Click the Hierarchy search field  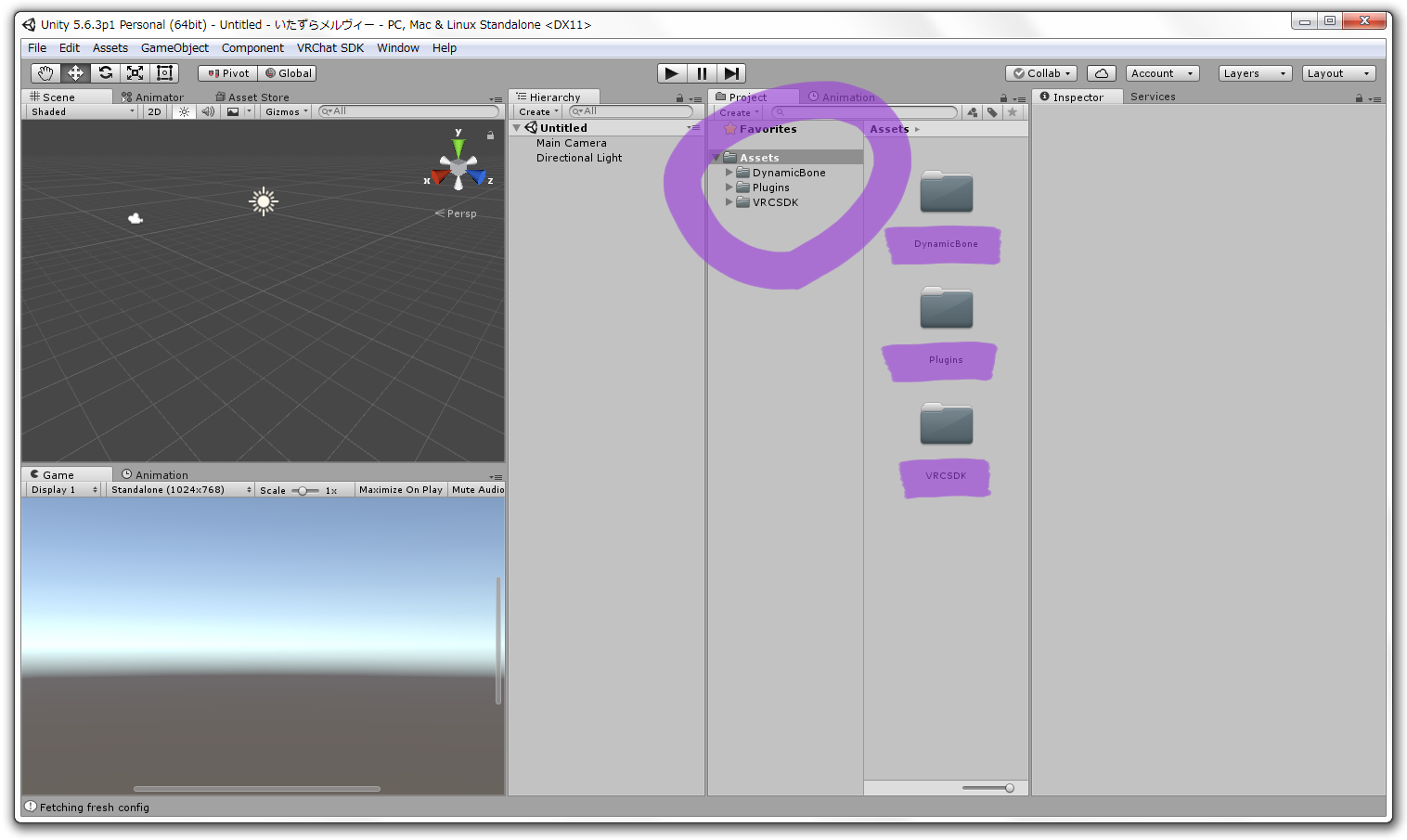(x=631, y=111)
